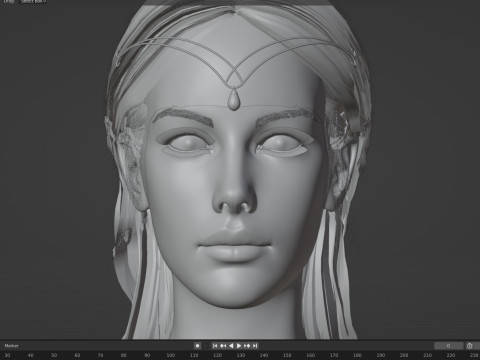This screenshot has width=480, height=360.
Task: Toggle the preview range clock icon
Action: [x=470, y=346]
